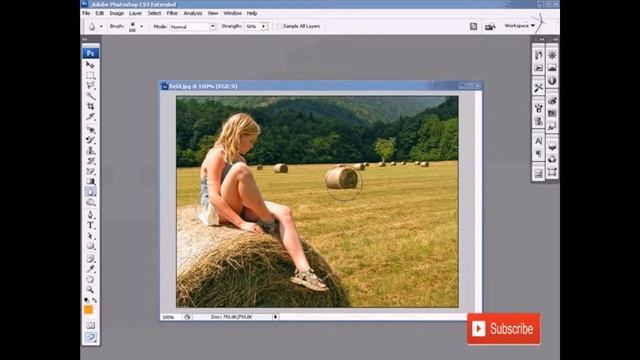Click the document zoom percentage field
Image resolution: width=640 pixels, height=360 pixels.
click(x=170, y=317)
